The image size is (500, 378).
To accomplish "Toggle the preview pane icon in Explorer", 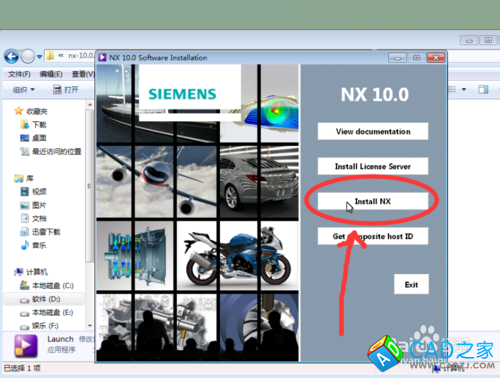I will pyautogui.click(x=483, y=89).
